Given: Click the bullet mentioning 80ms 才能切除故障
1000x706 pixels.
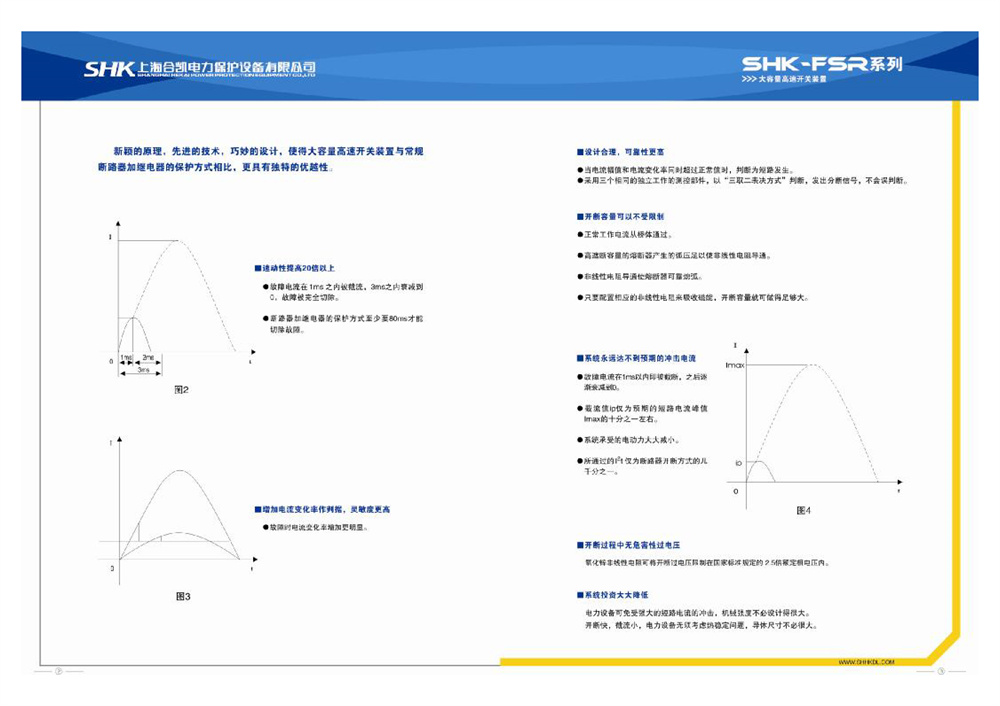Looking at the screenshot, I should 343,323.
